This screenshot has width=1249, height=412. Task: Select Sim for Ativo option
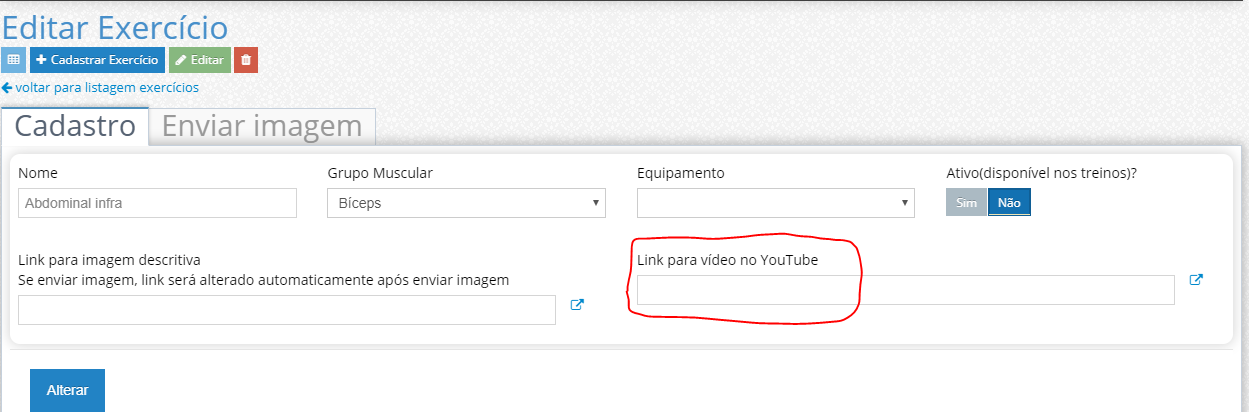[966, 202]
